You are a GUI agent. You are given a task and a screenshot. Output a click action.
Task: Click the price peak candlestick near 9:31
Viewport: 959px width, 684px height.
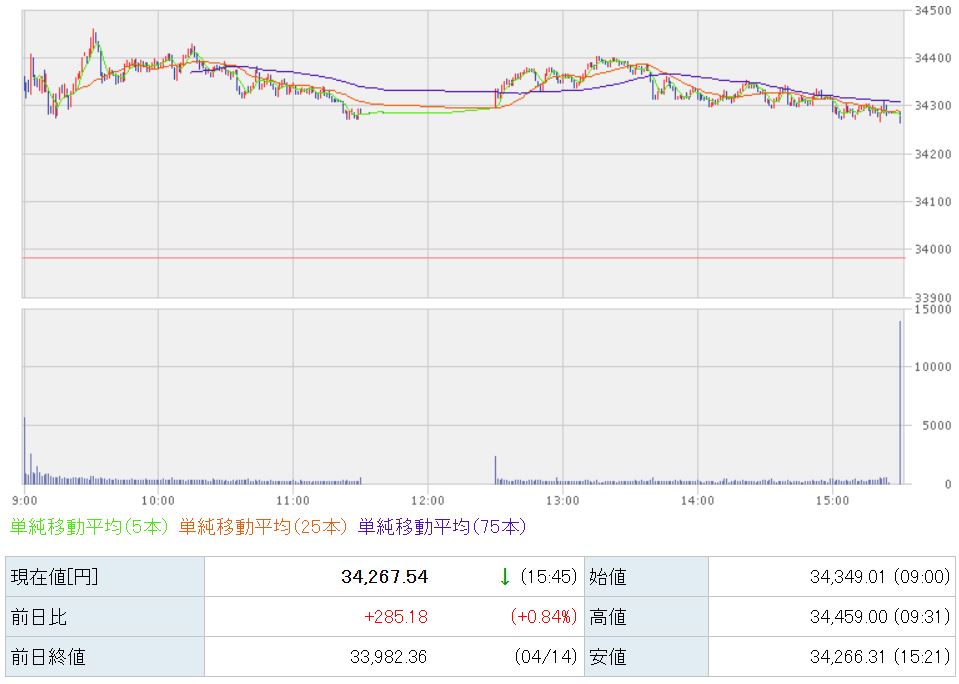point(94,42)
